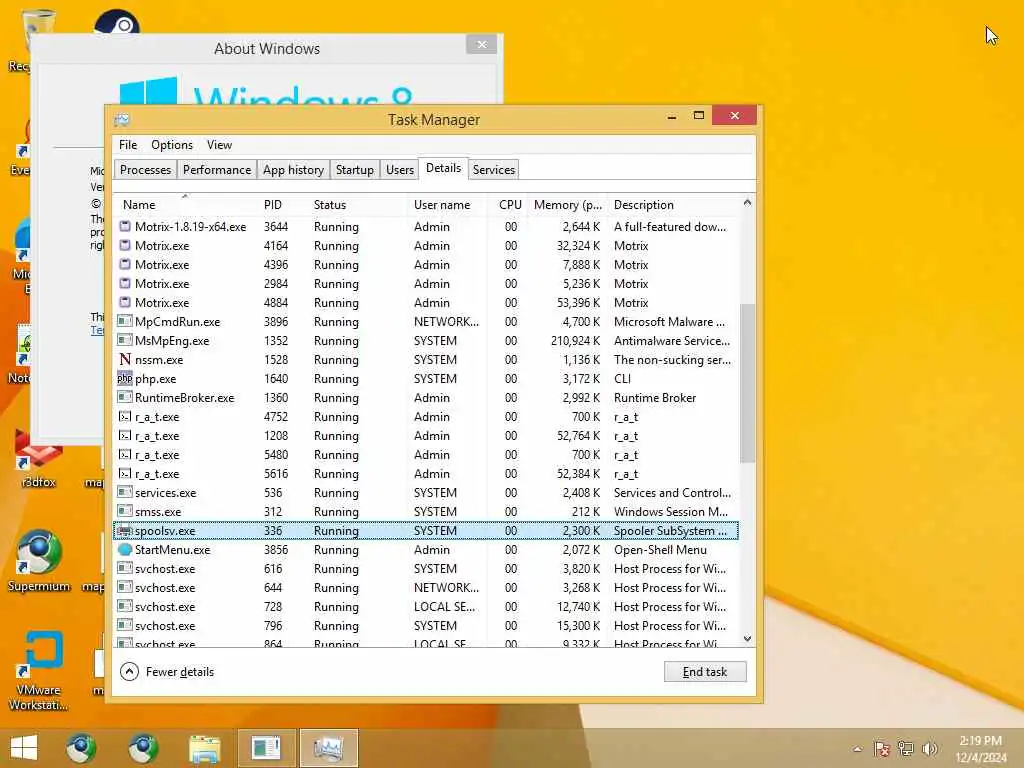Switch to the Users tab
The image size is (1024, 768).
400,170
